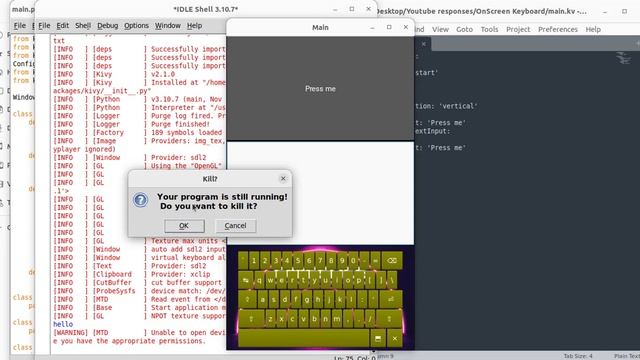
Task: Open Project menu in Sublime Text
Action: click(518, 29)
